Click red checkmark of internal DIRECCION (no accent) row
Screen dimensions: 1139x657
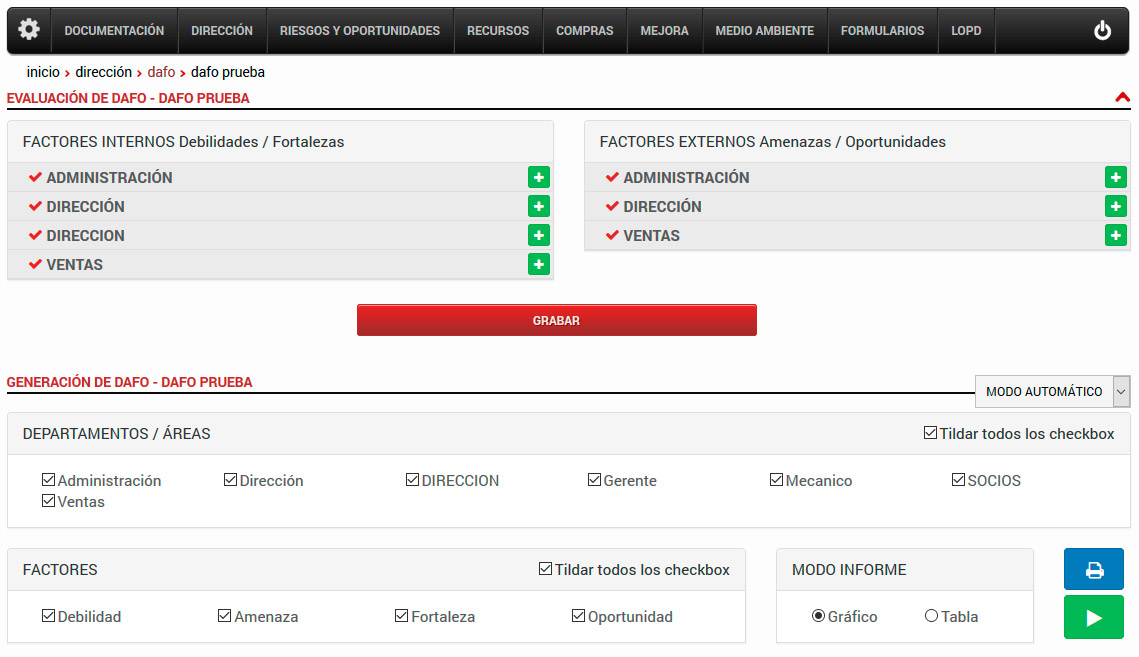coord(35,235)
